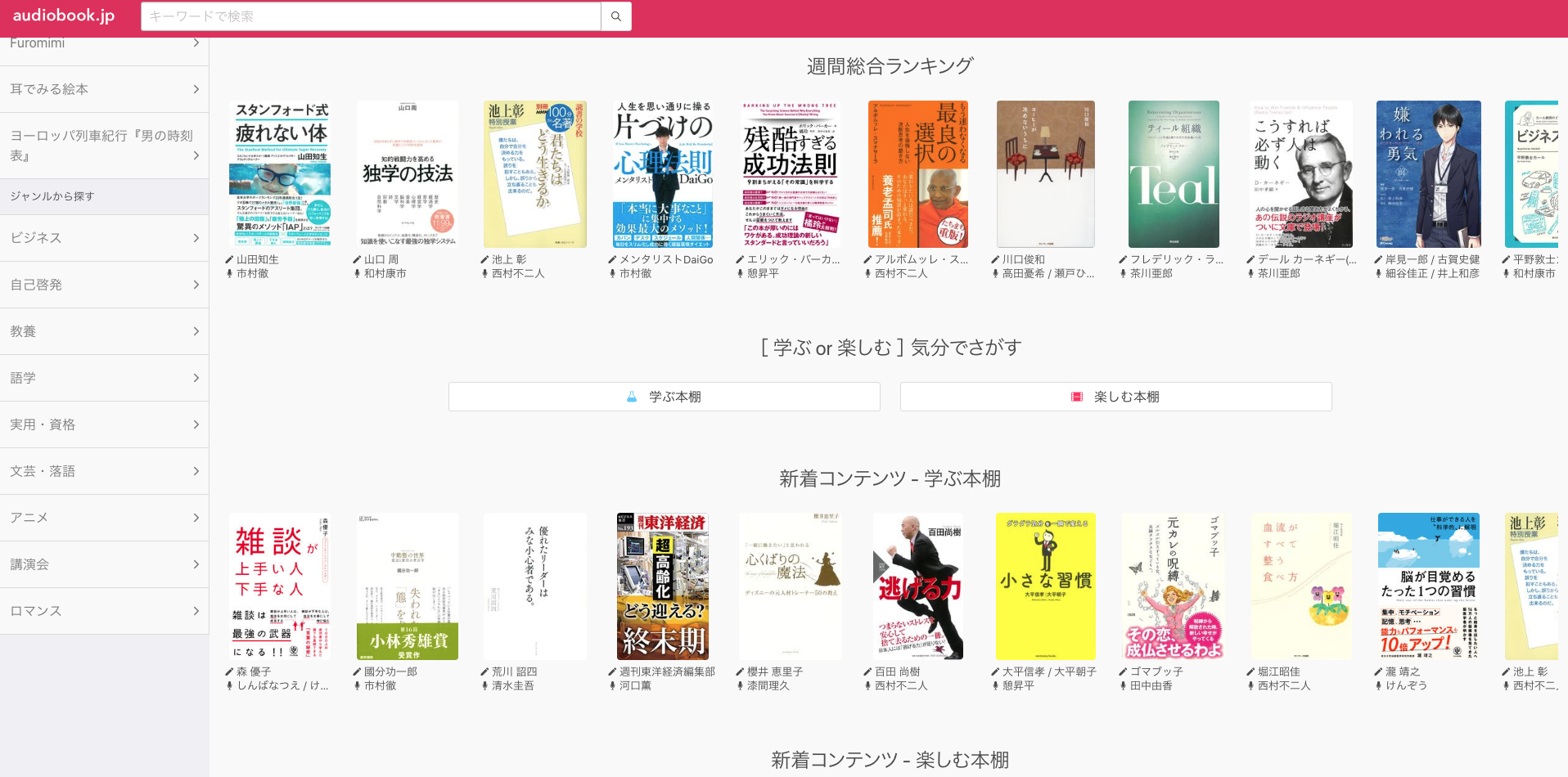Click microphone icon beside 茶川亜郎 under フレデリック
Image resolution: width=1568 pixels, height=777 pixels.
(x=1123, y=273)
